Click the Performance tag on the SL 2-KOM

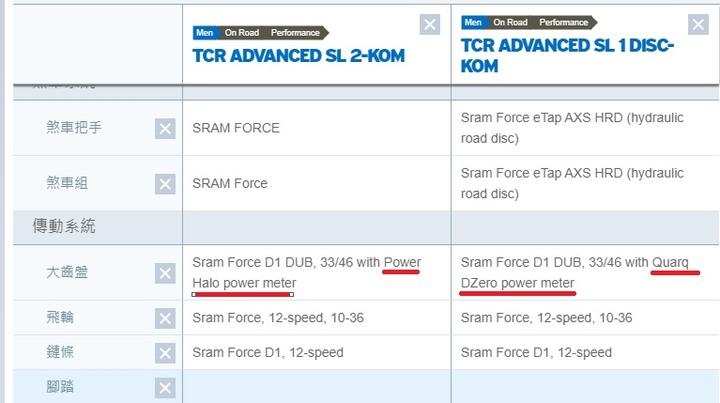[295, 33]
